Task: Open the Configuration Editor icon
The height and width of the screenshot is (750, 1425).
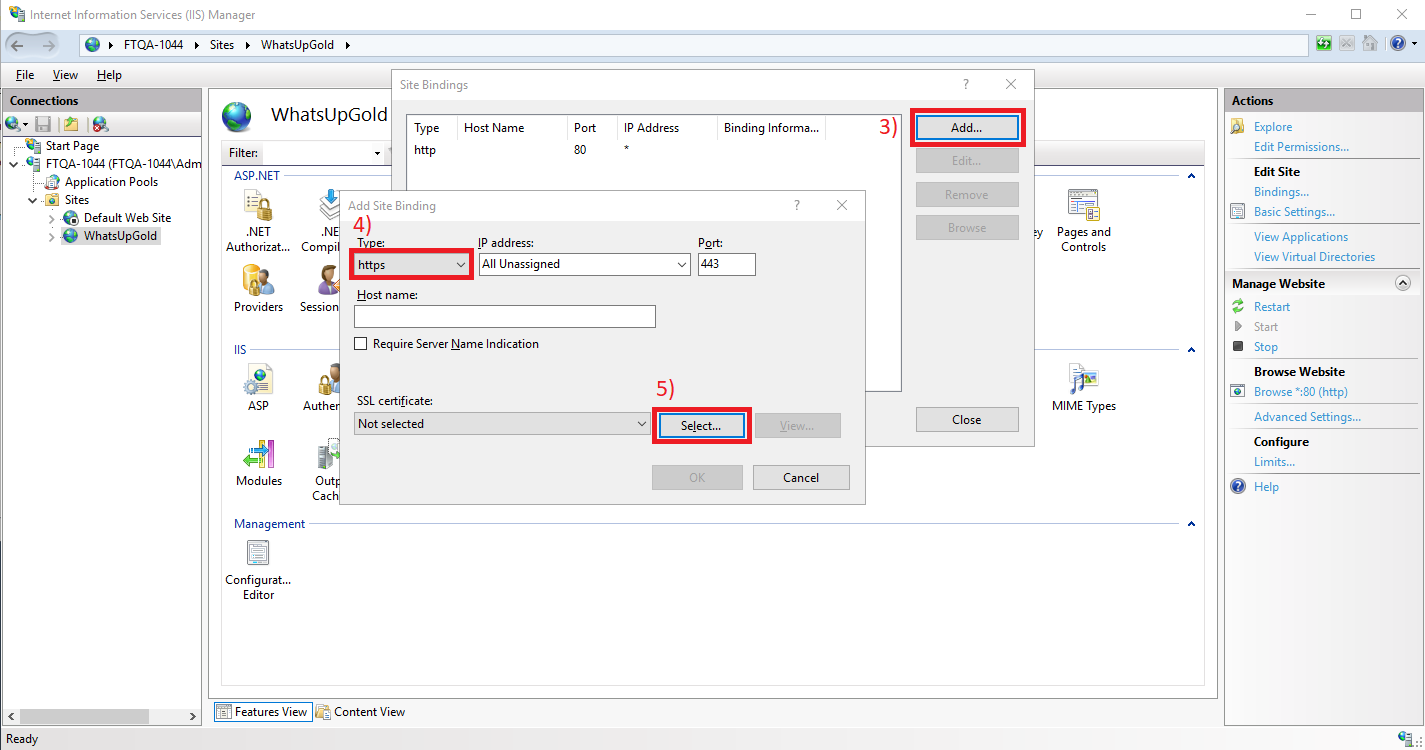Action: [x=258, y=570]
